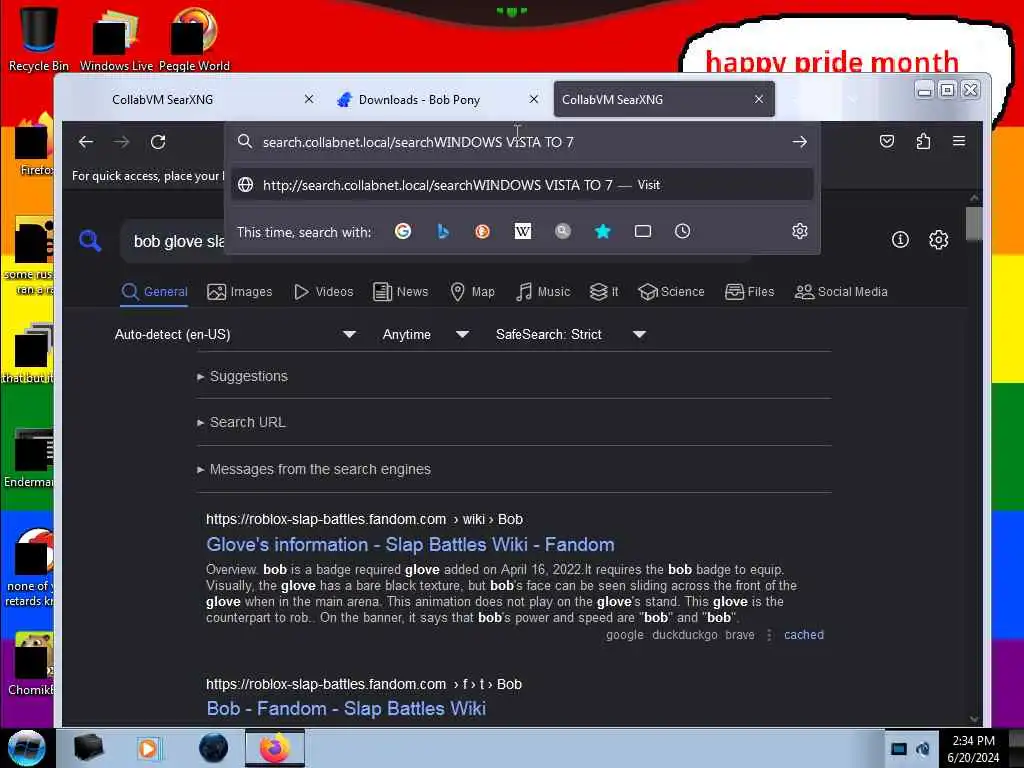Search this time with DuckDuckGo
The image size is (1024, 768).
[483, 231]
